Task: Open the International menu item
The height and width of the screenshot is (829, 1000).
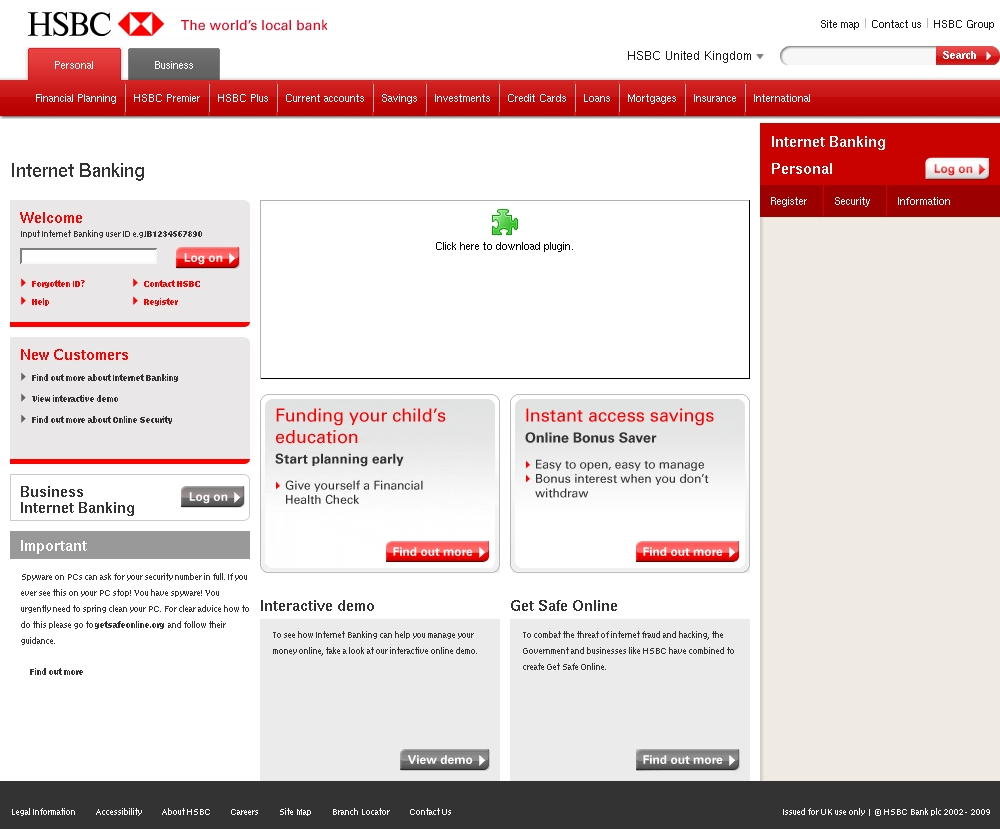Action: 782,98
